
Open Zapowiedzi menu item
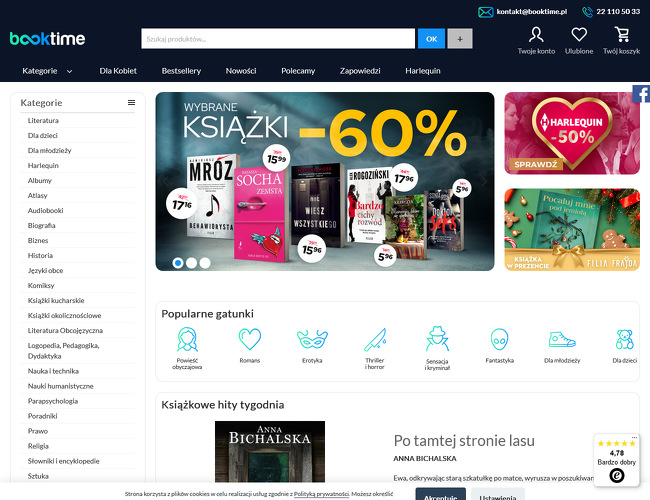[x=360, y=71]
